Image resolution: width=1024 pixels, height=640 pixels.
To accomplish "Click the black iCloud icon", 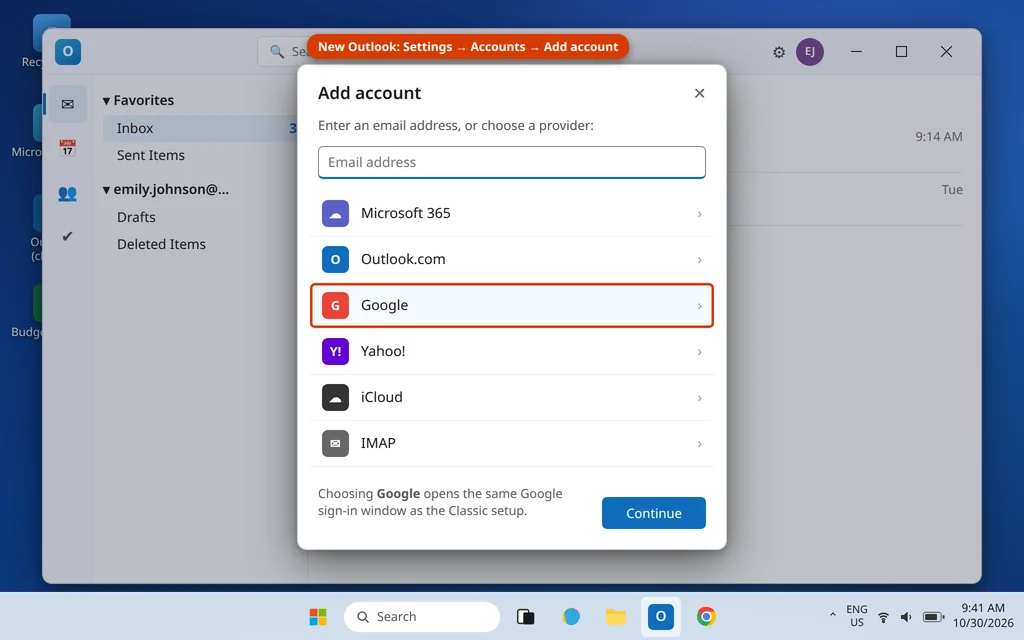I will tap(335, 397).
